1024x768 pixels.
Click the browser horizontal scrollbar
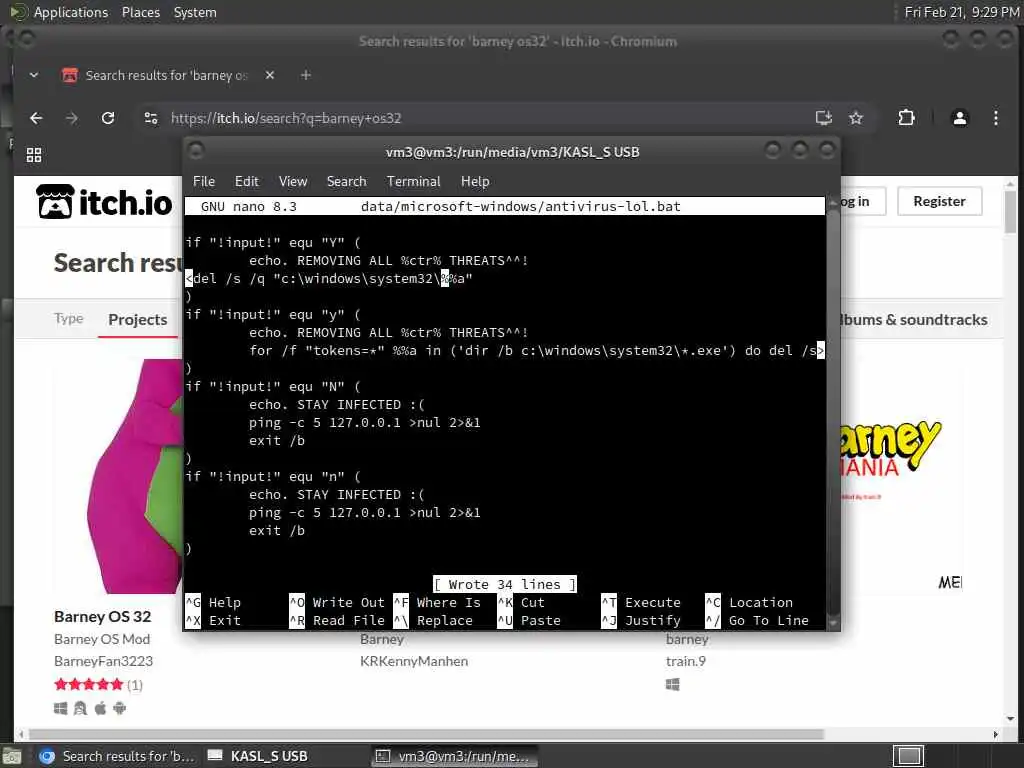[426, 735]
